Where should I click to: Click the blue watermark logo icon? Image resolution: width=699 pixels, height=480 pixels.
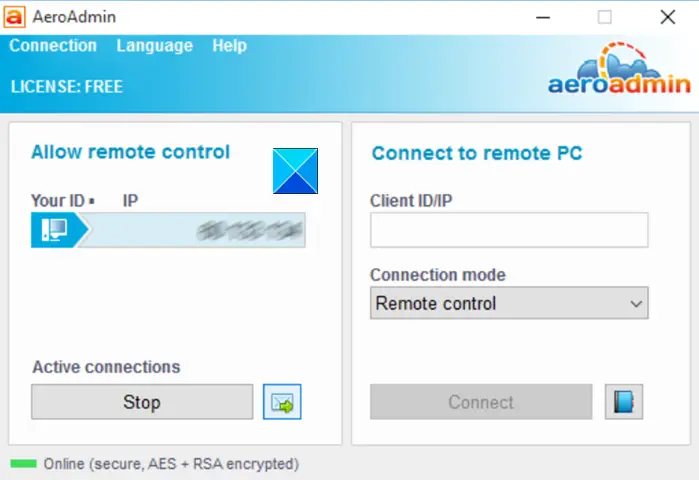click(295, 170)
